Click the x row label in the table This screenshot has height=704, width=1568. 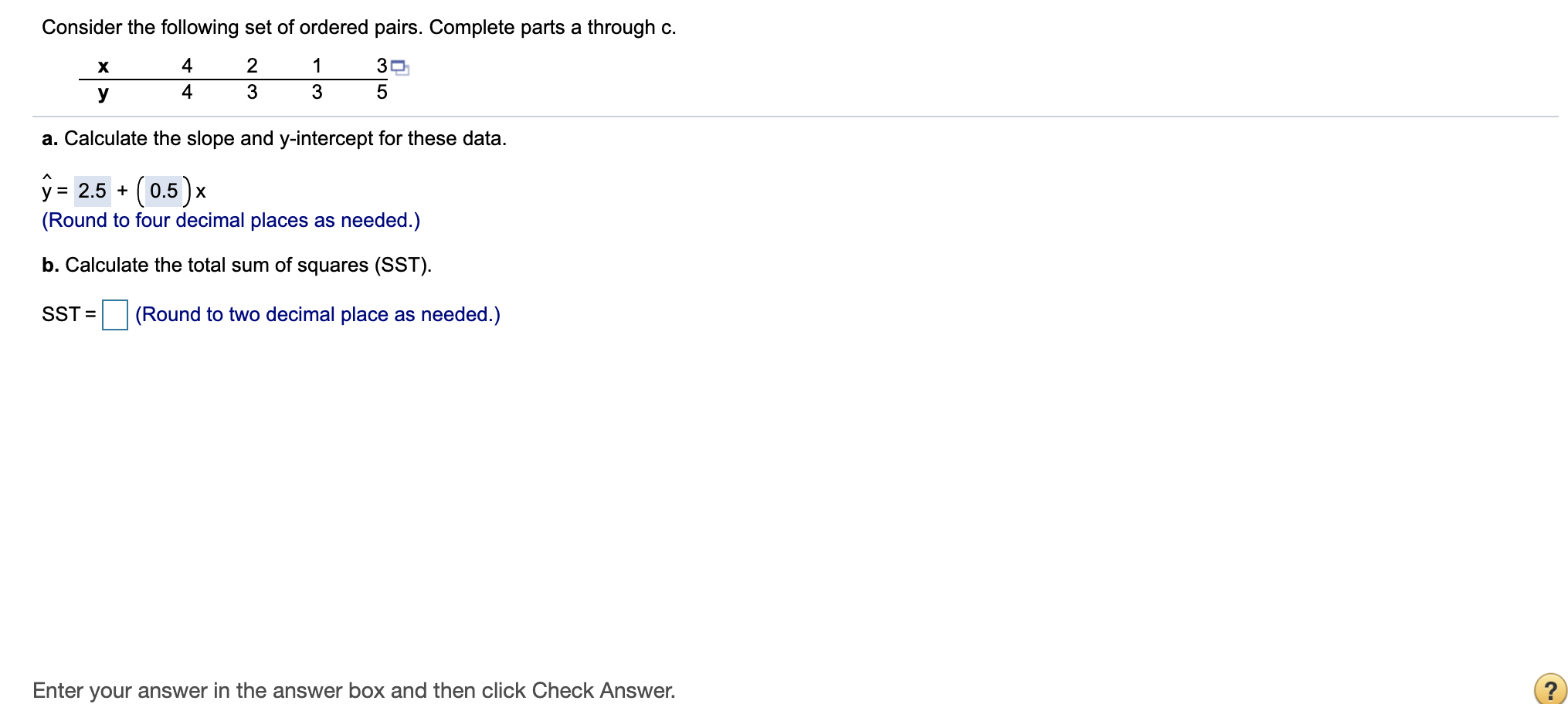[x=104, y=67]
